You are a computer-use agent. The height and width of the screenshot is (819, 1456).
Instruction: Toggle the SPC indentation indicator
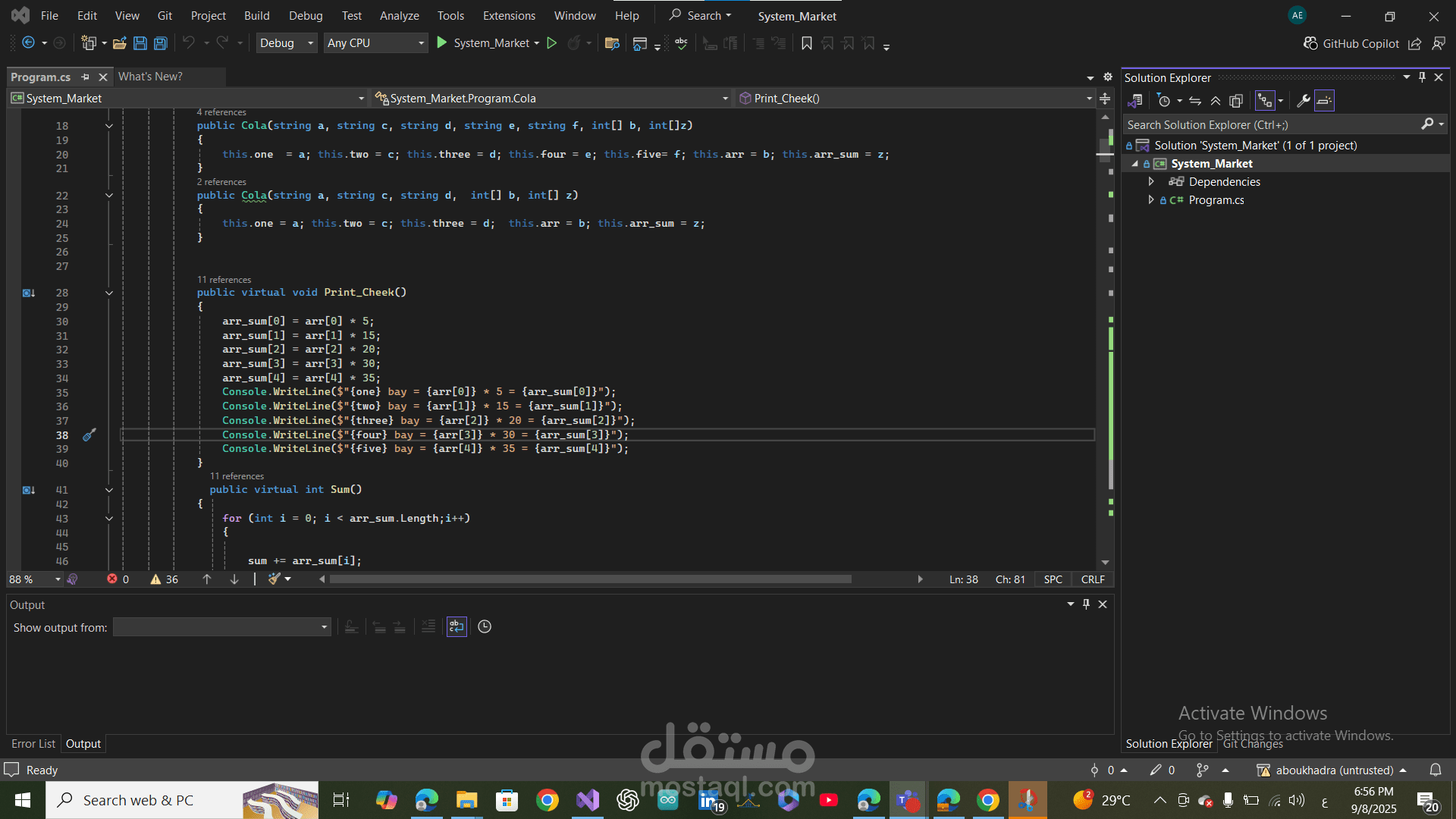[1053, 579]
